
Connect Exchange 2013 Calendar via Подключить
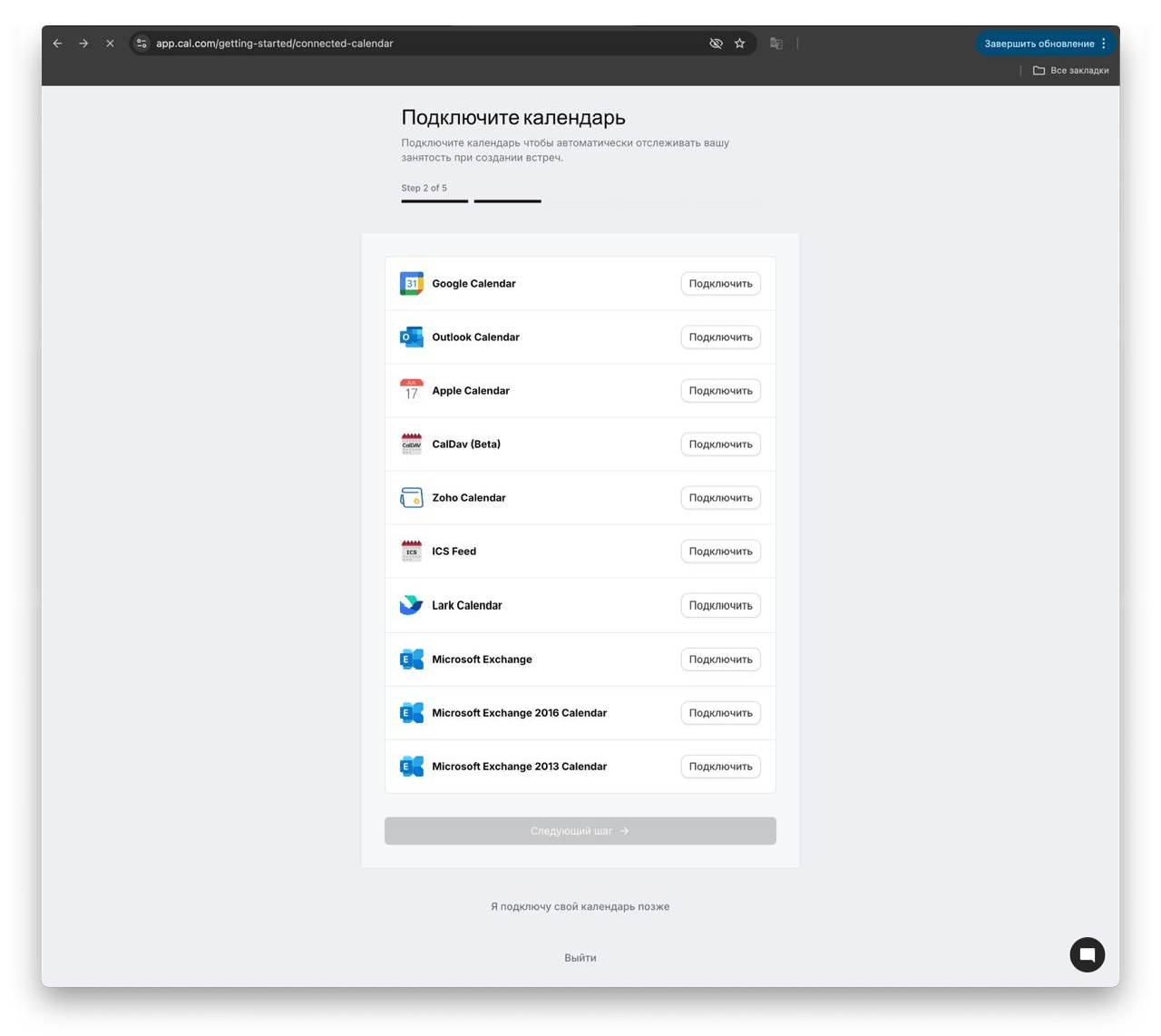click(x=720, y=767)
